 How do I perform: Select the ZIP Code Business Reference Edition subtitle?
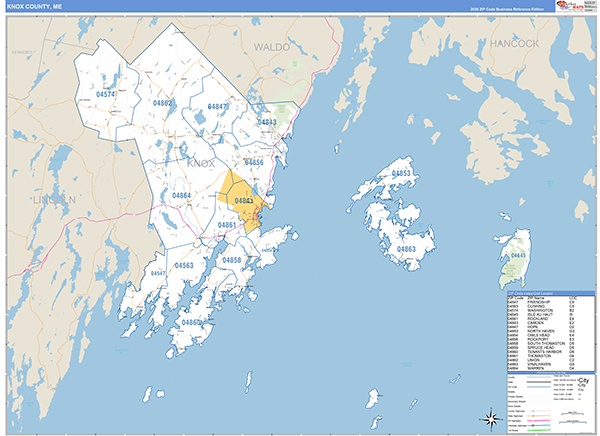point(507,9)
